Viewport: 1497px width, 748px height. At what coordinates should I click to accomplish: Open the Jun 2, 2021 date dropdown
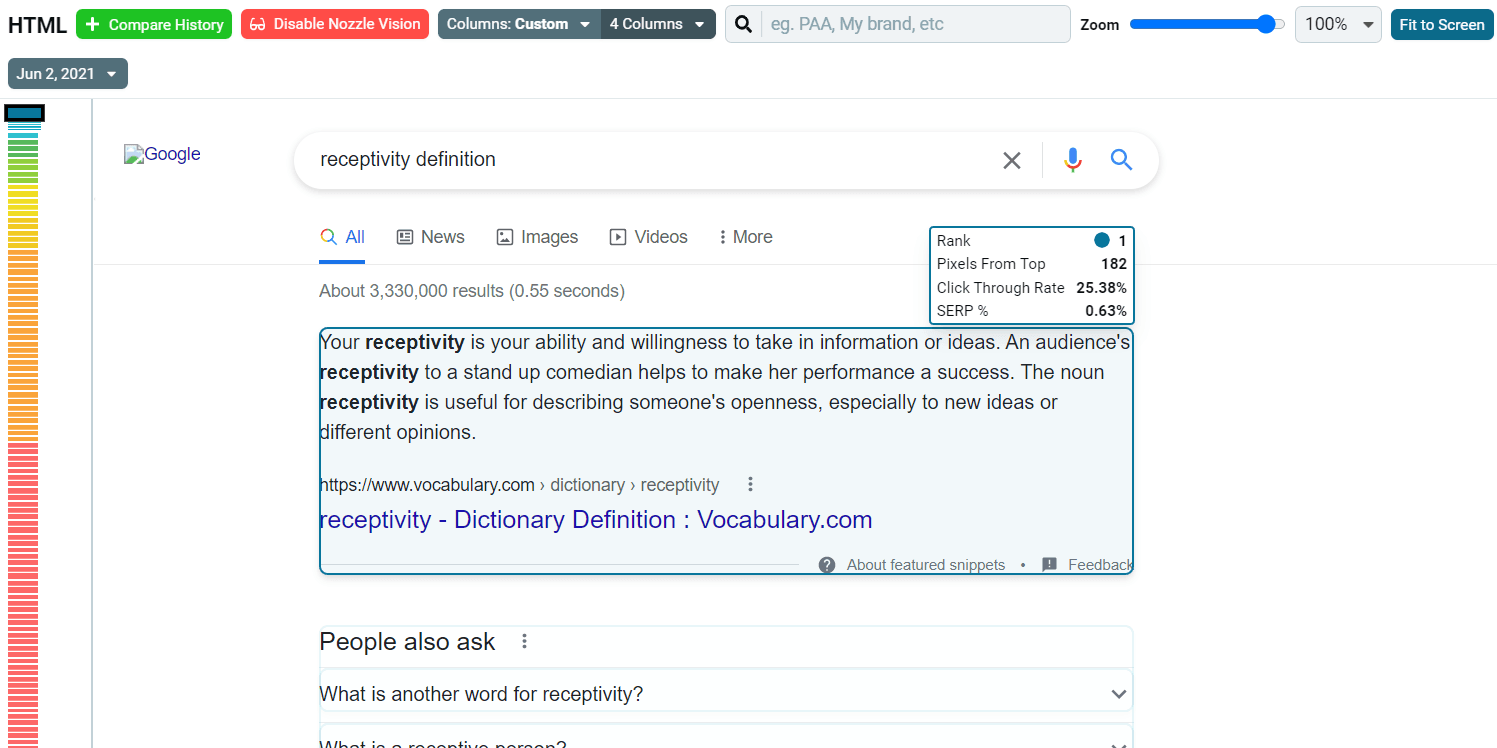point(68,74)
